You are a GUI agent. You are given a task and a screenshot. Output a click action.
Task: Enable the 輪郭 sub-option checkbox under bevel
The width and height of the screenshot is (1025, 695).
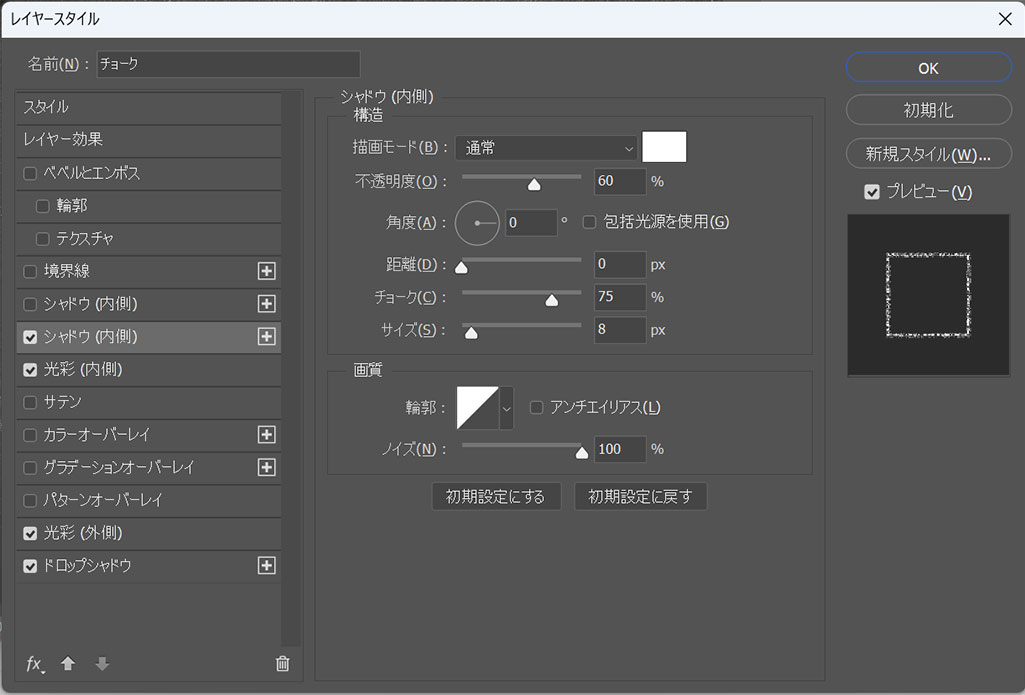[42, 206]
